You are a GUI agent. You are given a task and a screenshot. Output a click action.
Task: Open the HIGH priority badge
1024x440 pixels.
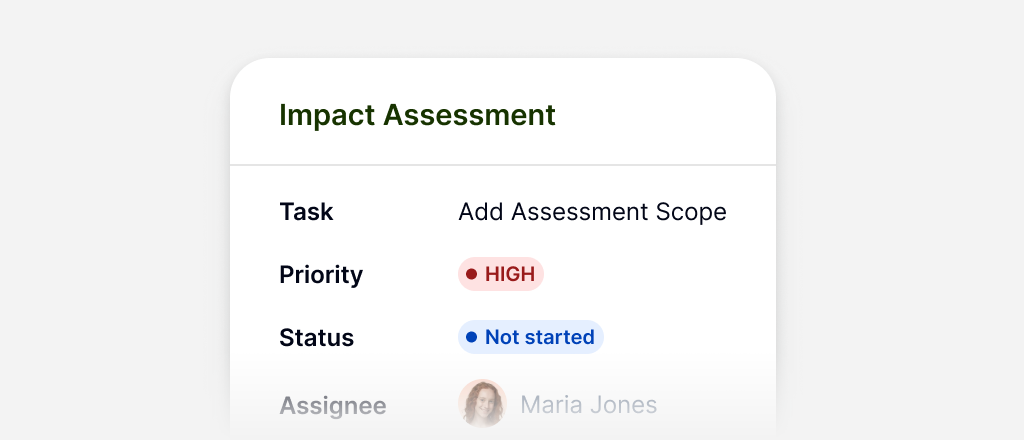click(x=501, y=274)
